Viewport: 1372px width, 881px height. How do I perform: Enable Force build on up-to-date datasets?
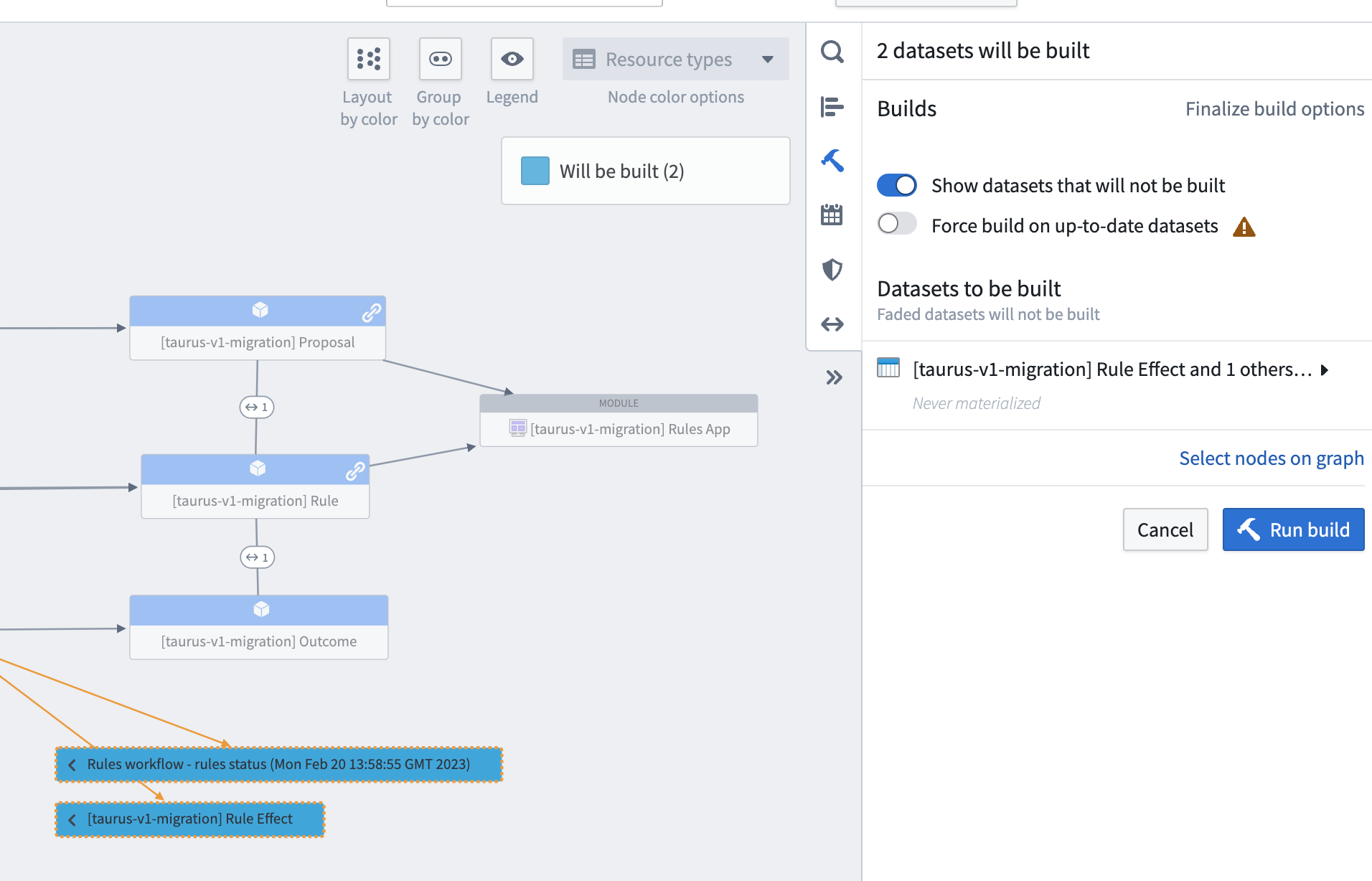[x=897, y=224]
